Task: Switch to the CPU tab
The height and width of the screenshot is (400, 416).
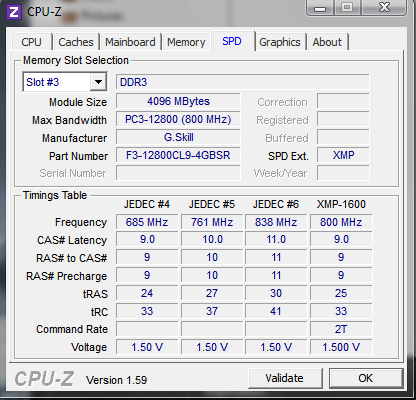Action: pos(31,42)
